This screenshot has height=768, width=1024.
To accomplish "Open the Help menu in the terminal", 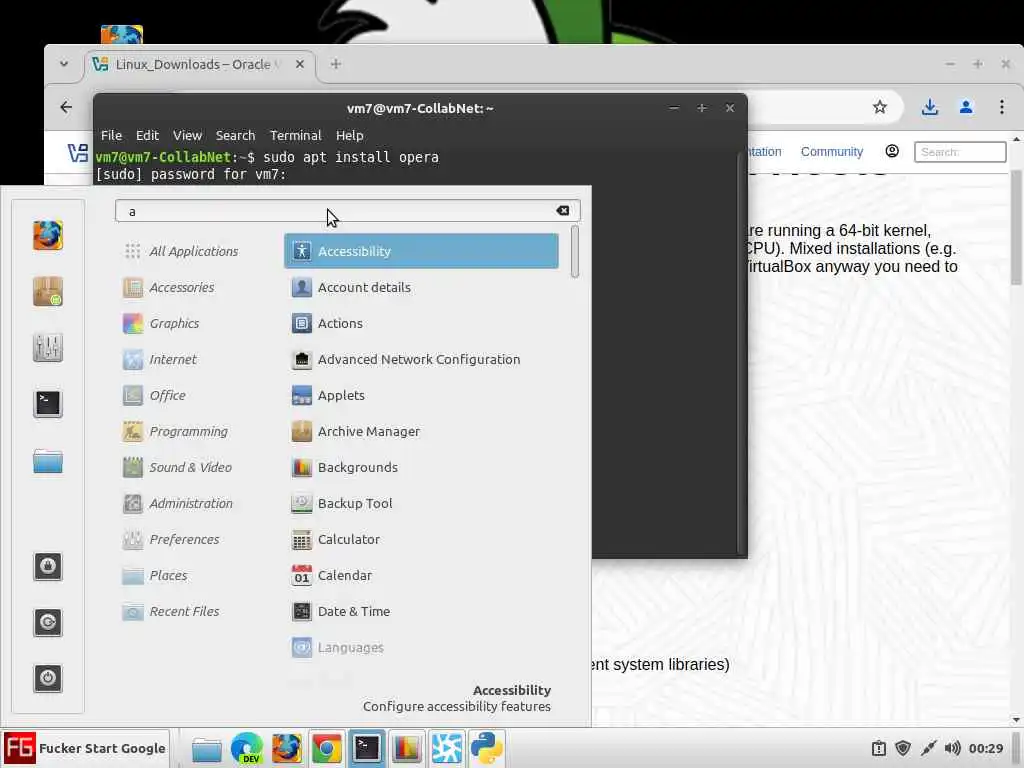I will click(x=349, y=135).
